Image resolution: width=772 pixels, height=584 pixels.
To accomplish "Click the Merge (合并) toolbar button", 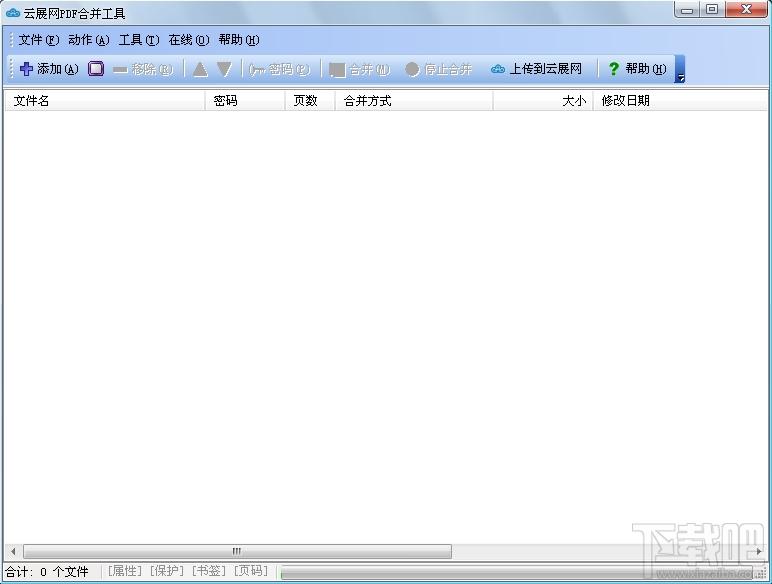I will [x=359, y=69].
